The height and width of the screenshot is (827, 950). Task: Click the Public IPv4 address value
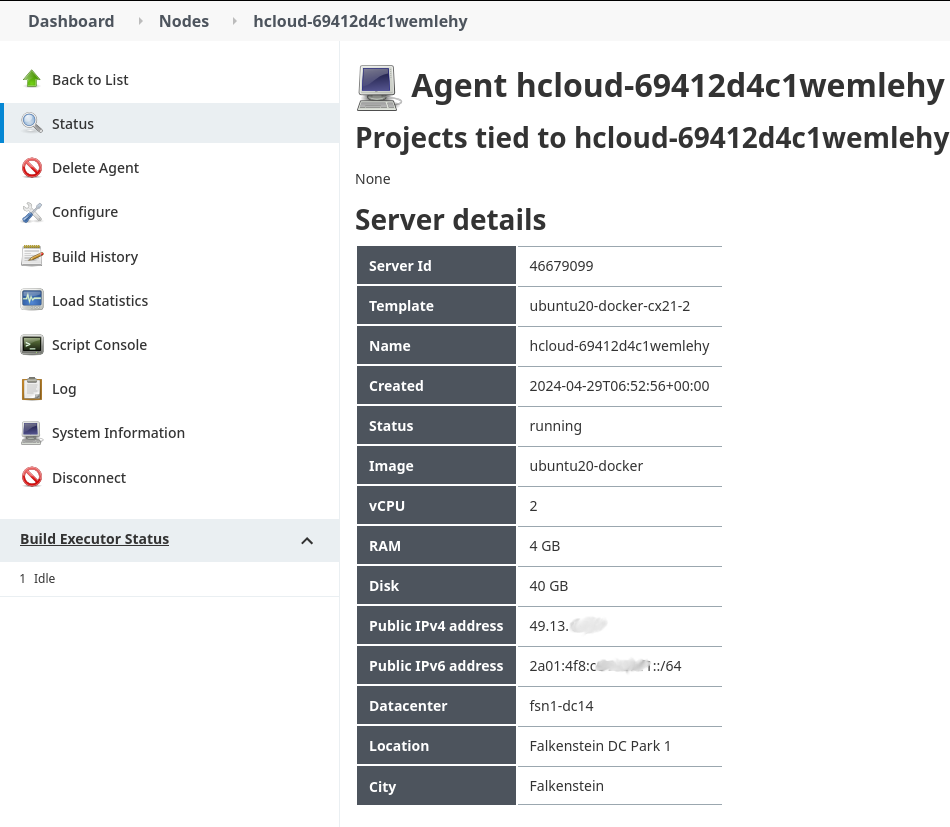tap(568, 625)
